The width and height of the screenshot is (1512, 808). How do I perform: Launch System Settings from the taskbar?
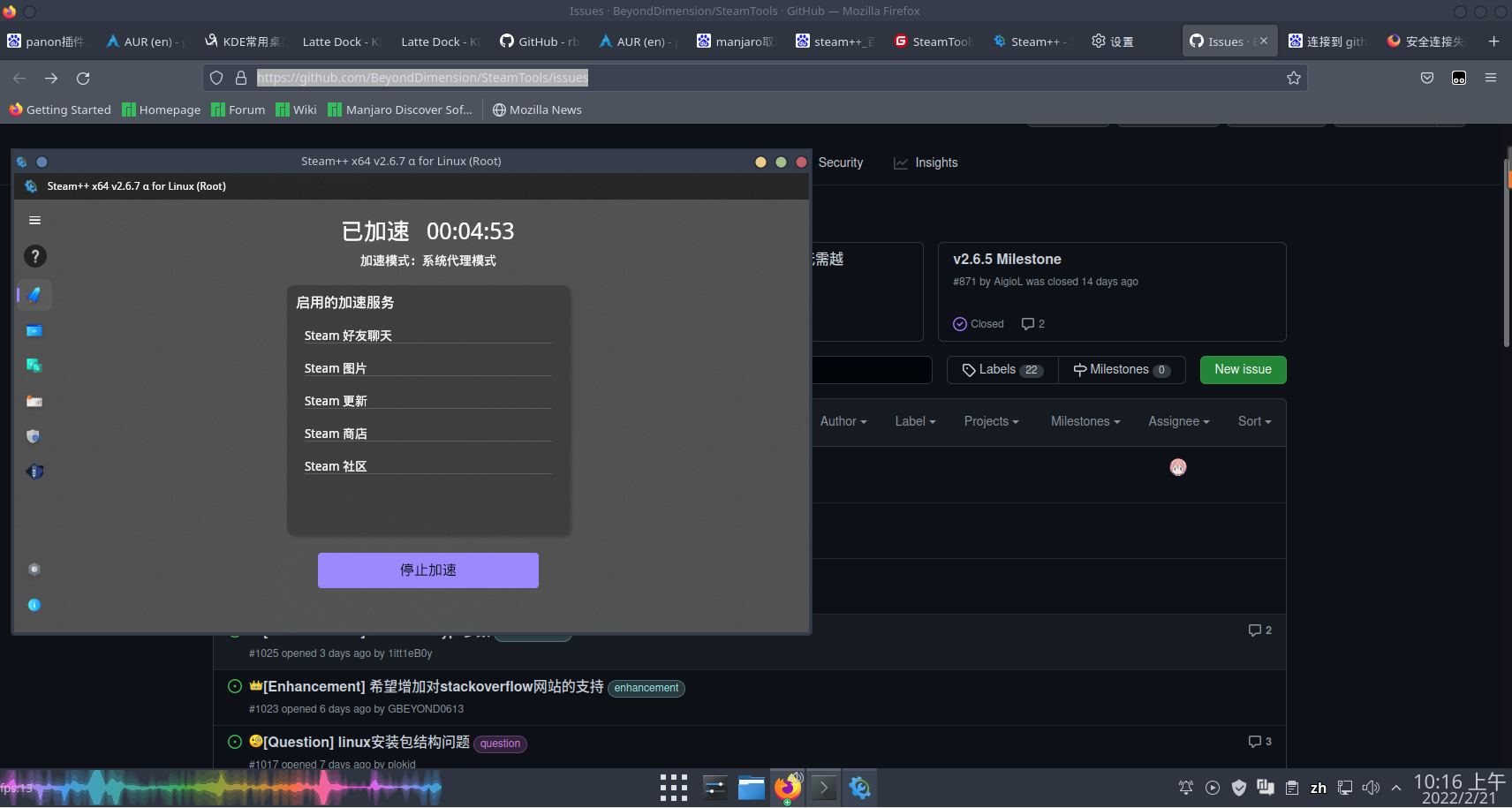714,788
